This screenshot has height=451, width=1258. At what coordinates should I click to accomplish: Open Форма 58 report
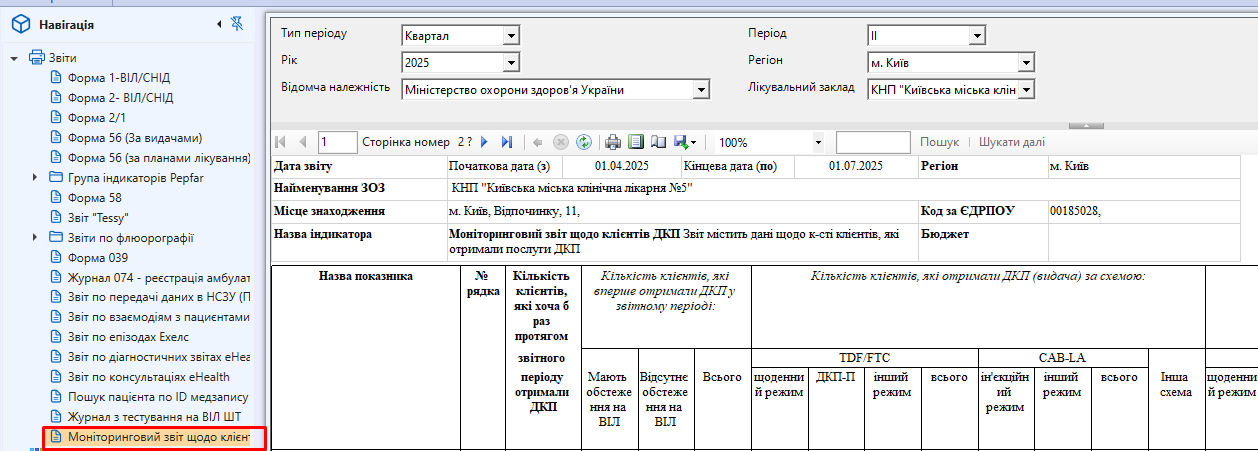94,198
